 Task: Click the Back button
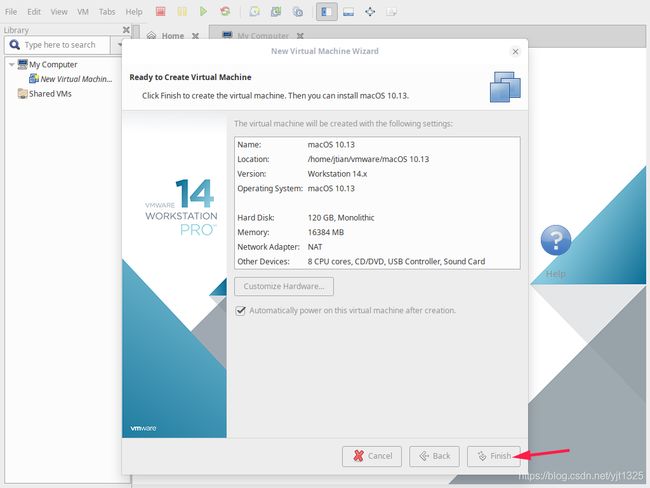[x=434, y=456]
